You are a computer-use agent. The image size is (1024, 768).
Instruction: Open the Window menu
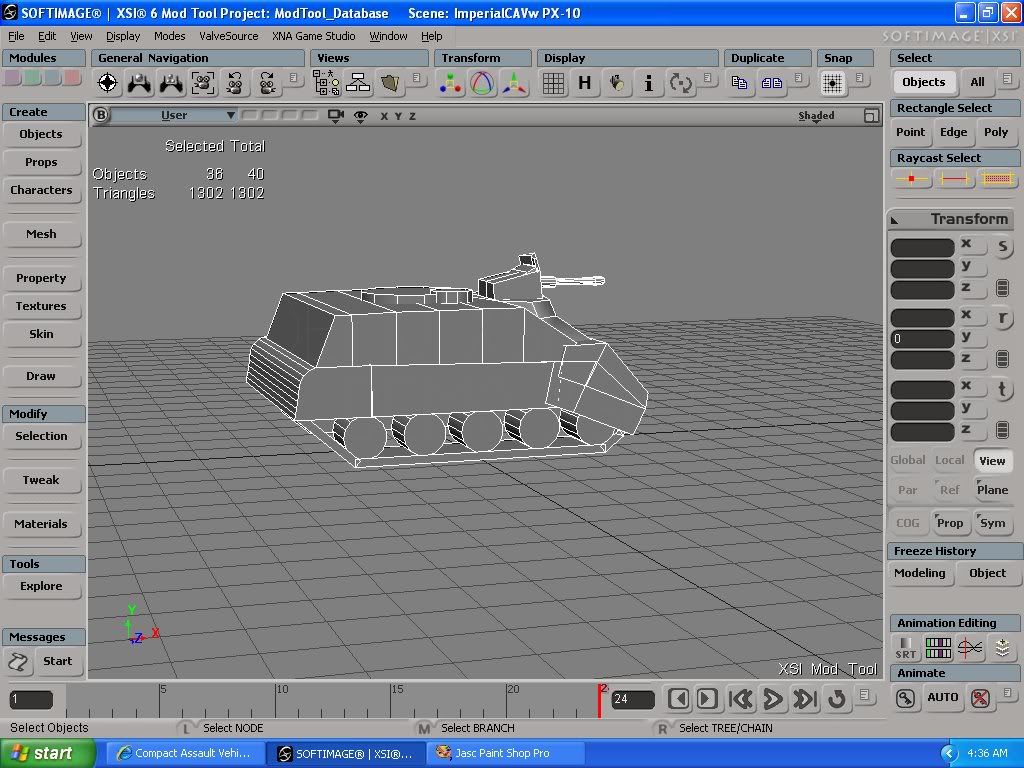[388, 36]
